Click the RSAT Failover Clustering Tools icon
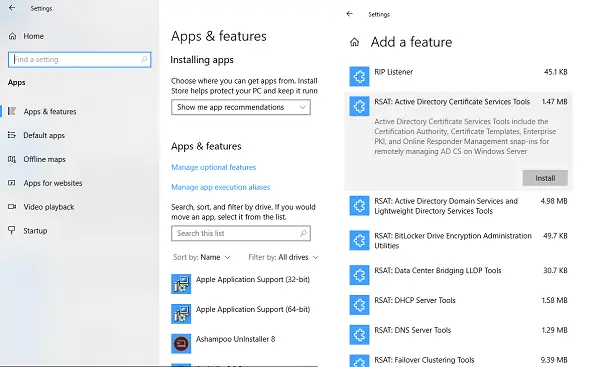The width and height of the screenshot is (600, 367). click(x=359, y=360)
